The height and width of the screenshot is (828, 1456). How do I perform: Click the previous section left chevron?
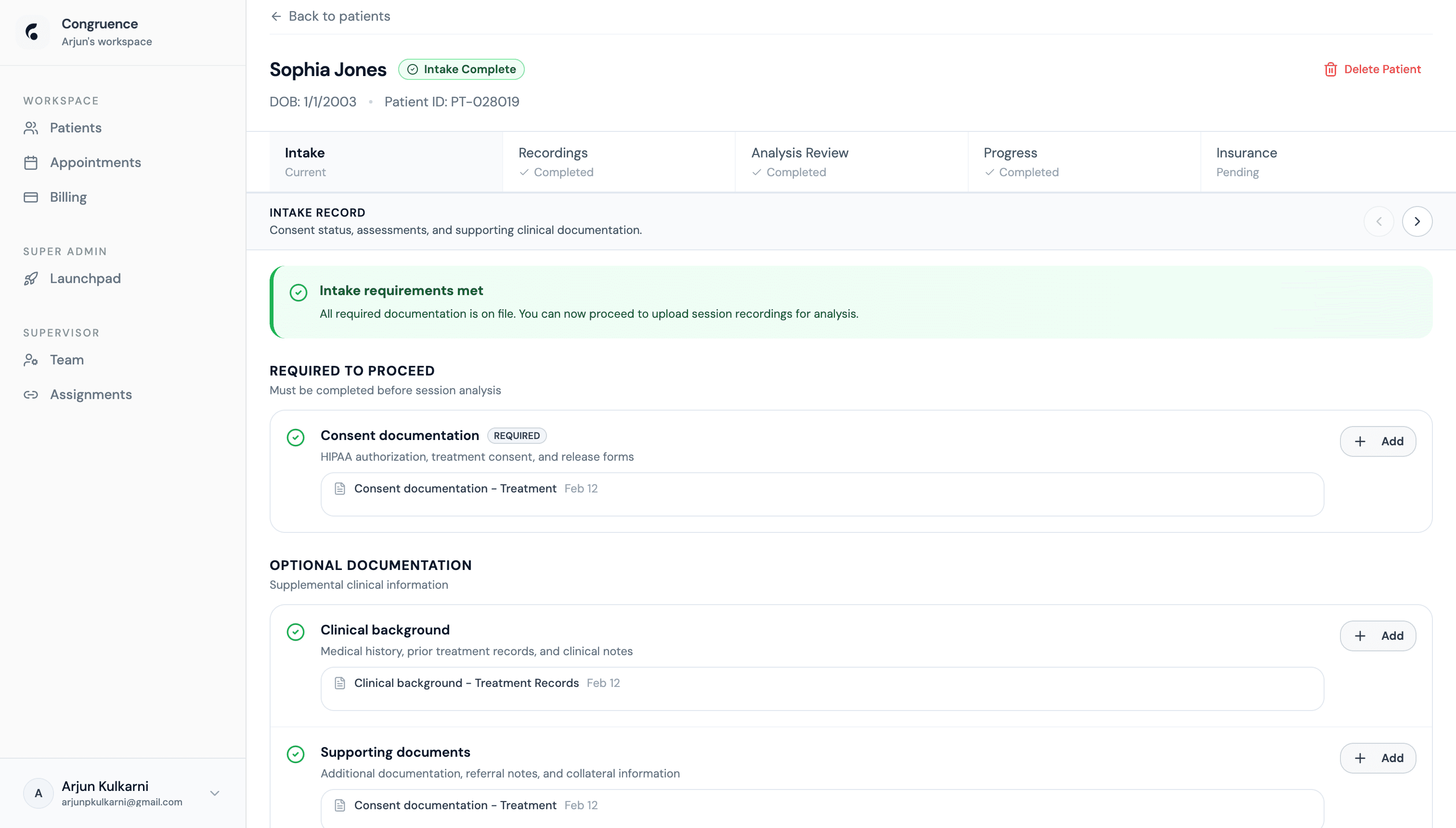tap(1378, 222)
